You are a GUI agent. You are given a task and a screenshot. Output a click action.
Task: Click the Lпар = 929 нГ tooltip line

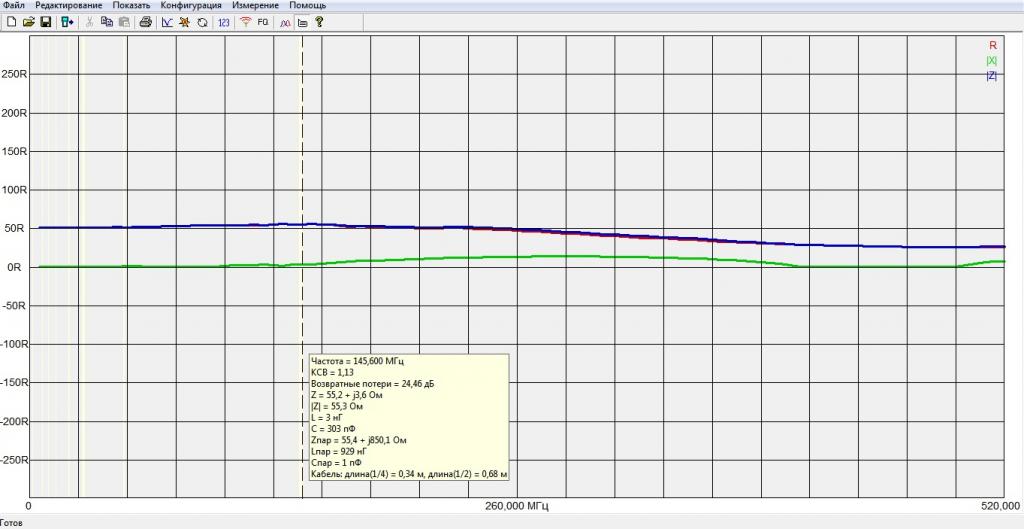(x=340, y=451)
